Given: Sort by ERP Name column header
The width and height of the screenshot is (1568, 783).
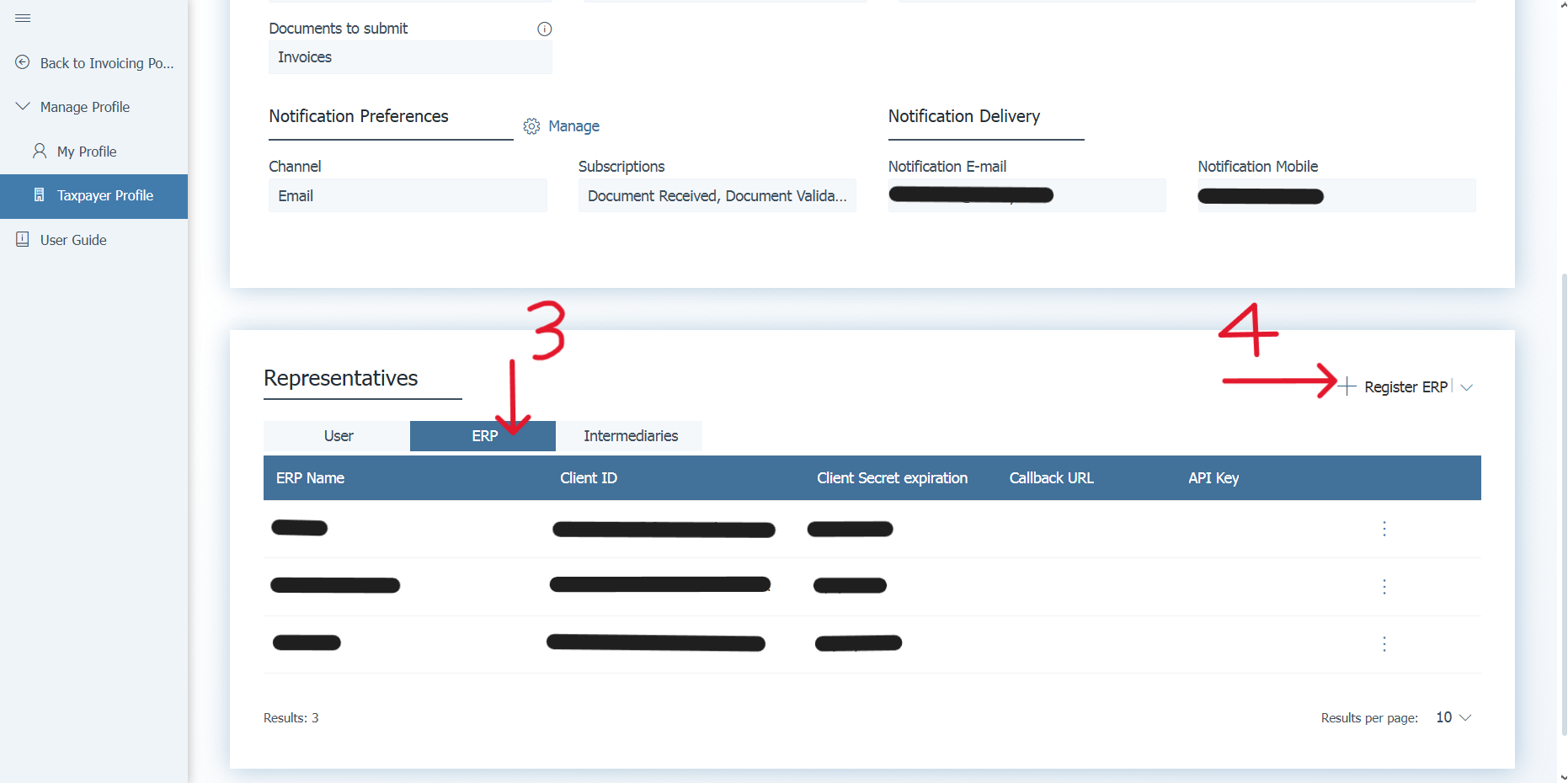Looking at the screenshot, I should click(310, 478).
